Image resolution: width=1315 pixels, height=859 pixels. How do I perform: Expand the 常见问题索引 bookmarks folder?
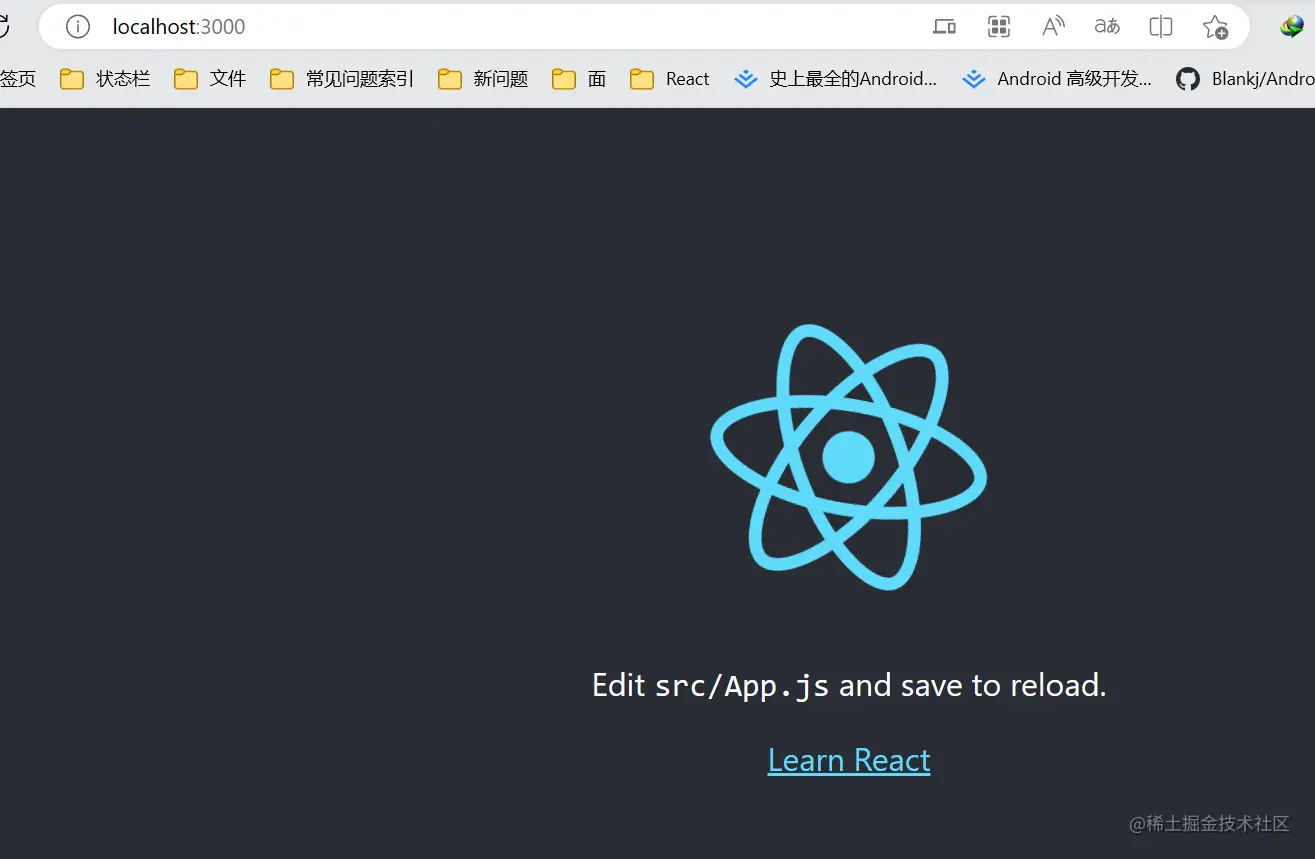[342, 79]
